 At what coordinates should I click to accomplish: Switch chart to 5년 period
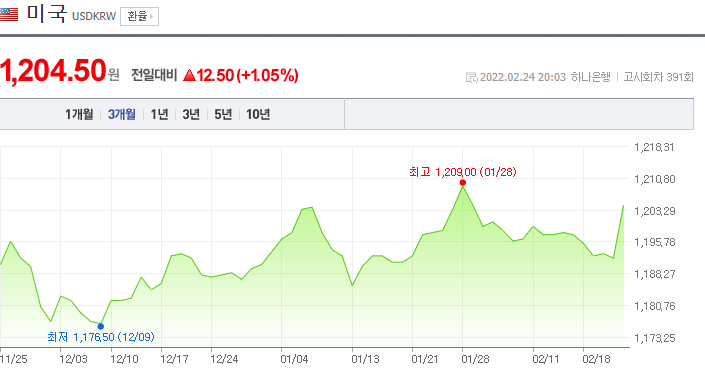click(x=223, y=114)
